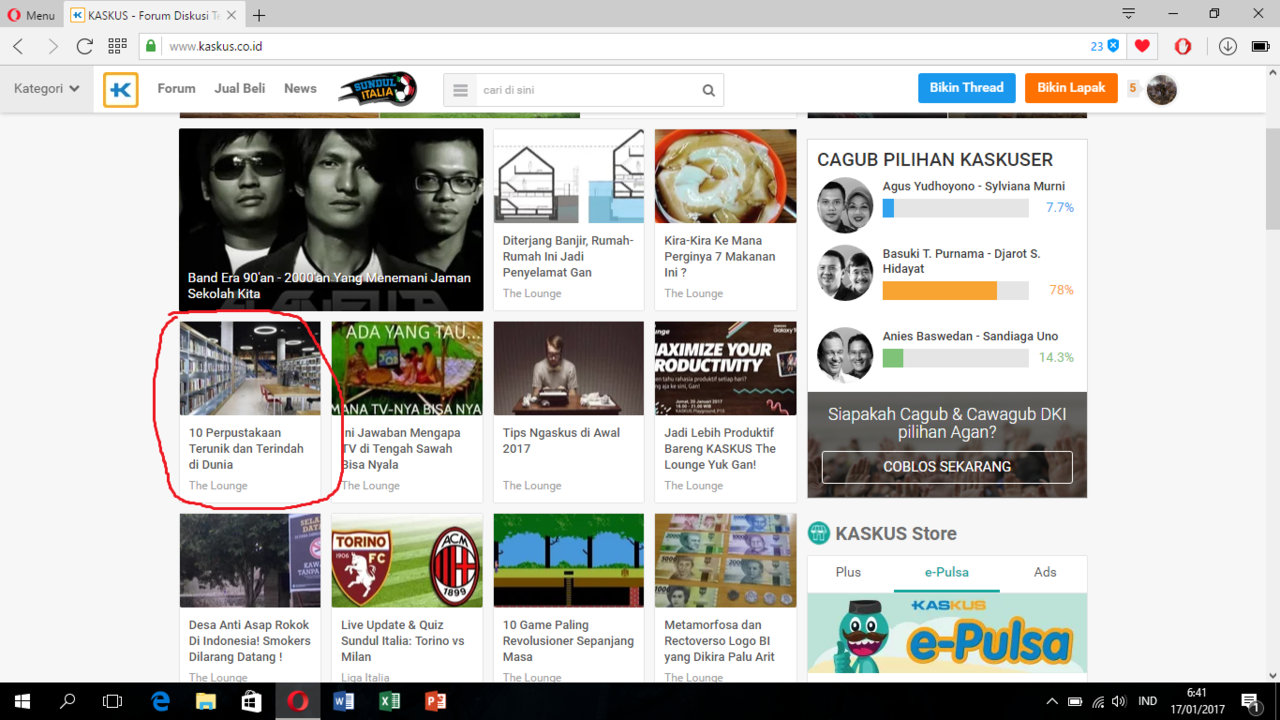1280x720 pixels.
Task: Open 'Jadi Lebih Produktif Bareng KASKUS' article
Action: (x=720, y=448)
